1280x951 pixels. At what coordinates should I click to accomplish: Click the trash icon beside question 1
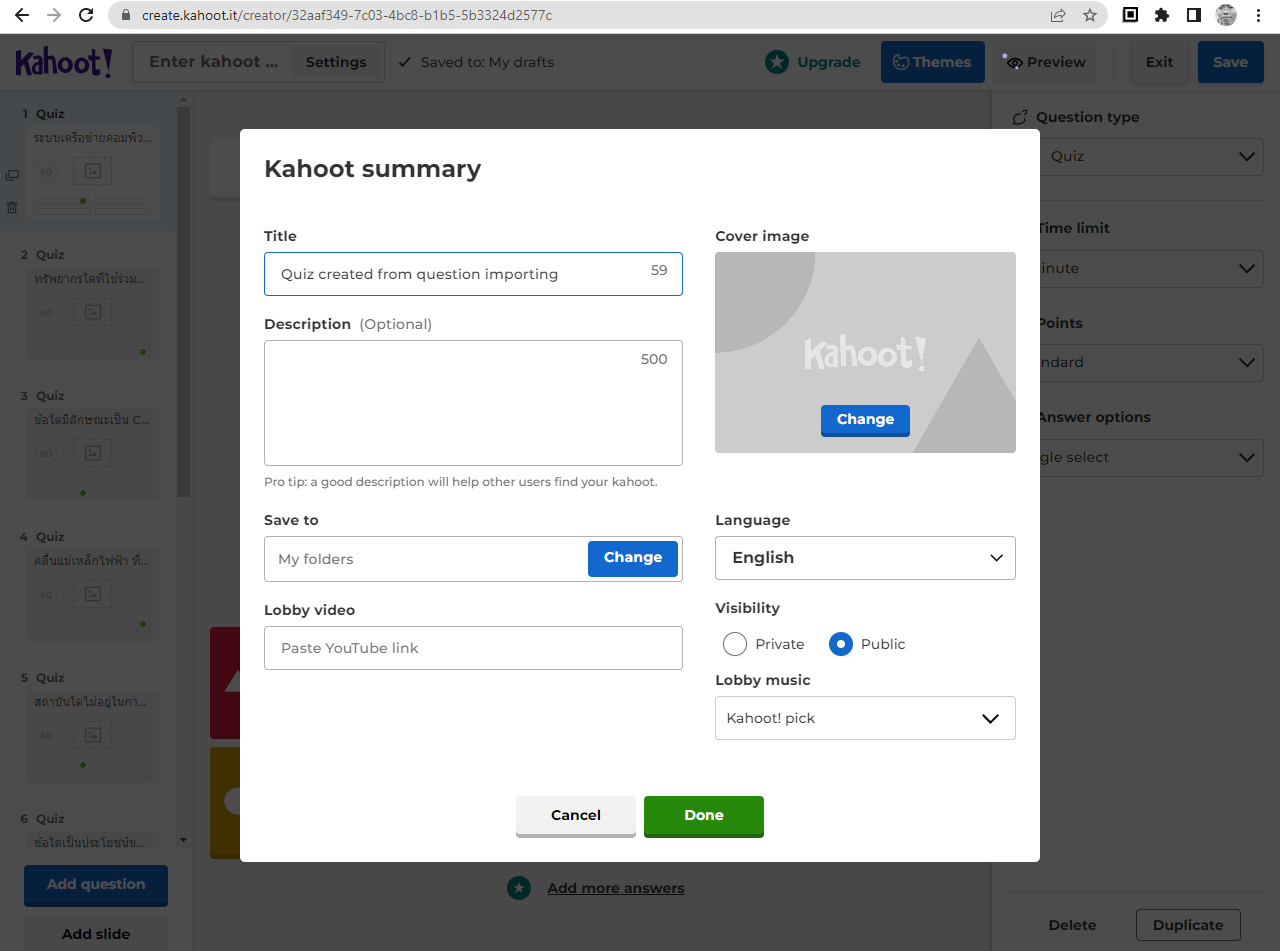12,207
